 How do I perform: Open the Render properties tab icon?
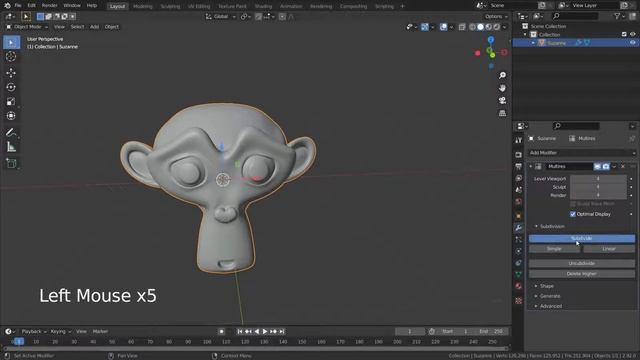point(518,155)
